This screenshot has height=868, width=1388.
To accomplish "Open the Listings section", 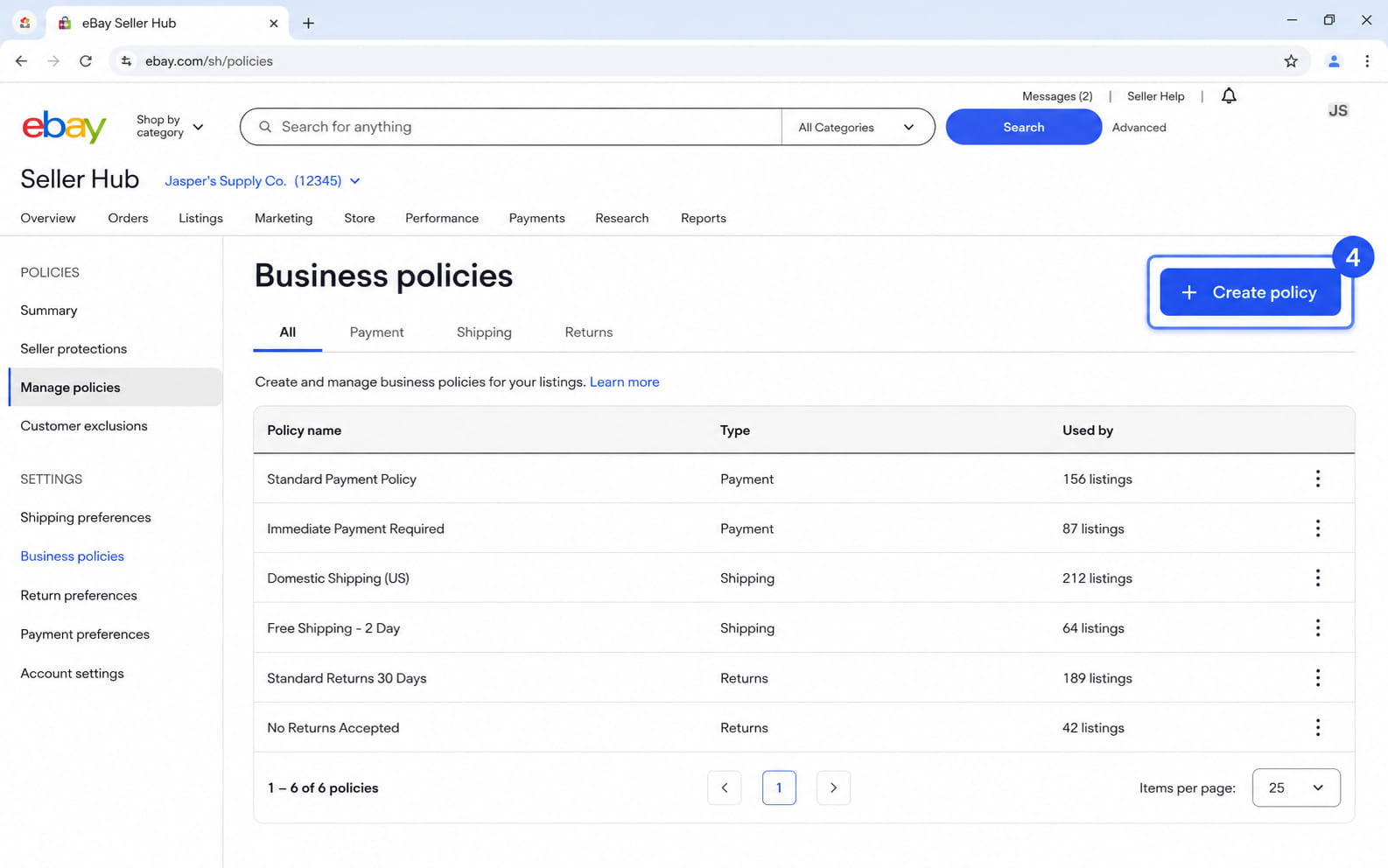I will point(200,218).
